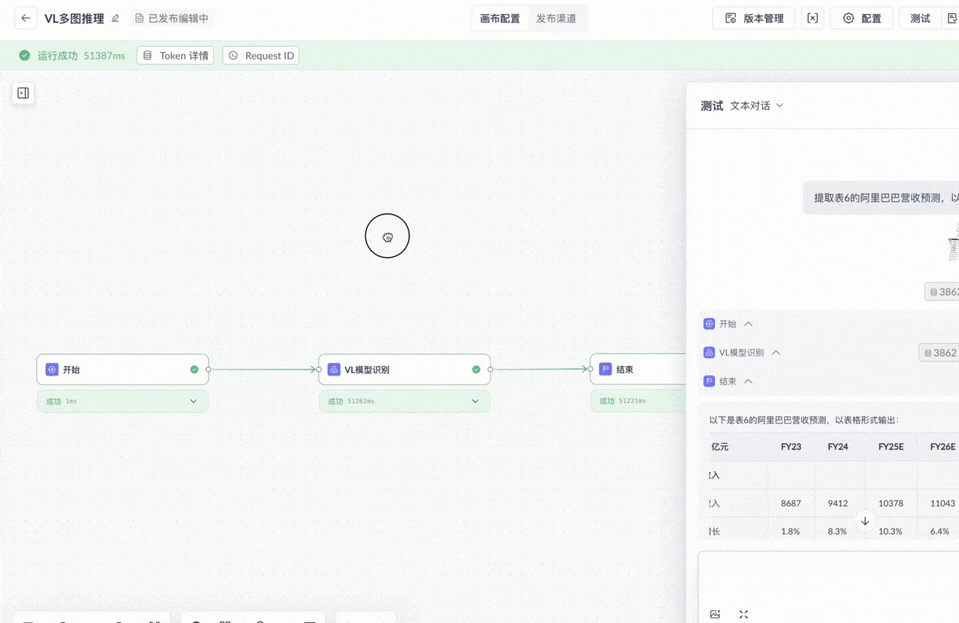Select the VL模型识别 node on canvas
The height and width of the screenshot is (623, 959).
pos(404,369)
